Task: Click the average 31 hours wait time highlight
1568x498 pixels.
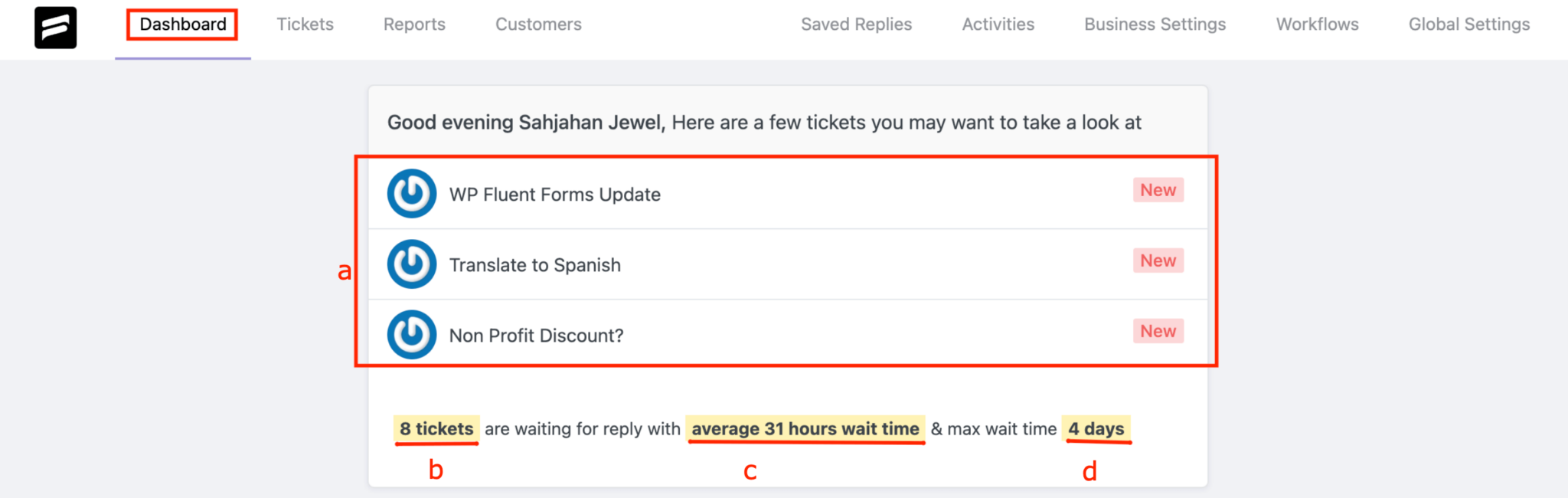Action: click(805, 429)
